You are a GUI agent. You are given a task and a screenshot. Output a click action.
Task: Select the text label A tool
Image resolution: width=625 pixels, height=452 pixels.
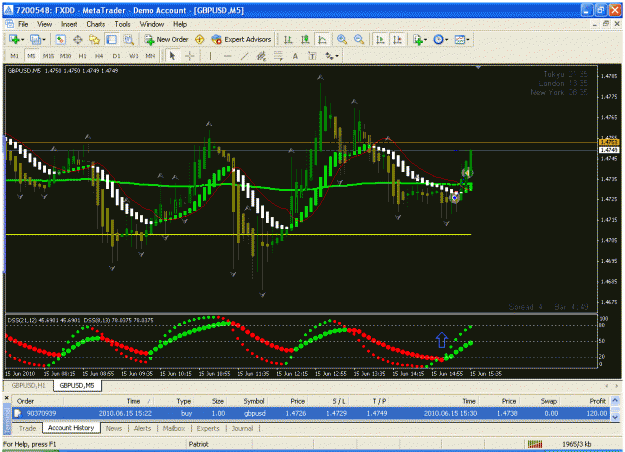click(x=295, y=56)
